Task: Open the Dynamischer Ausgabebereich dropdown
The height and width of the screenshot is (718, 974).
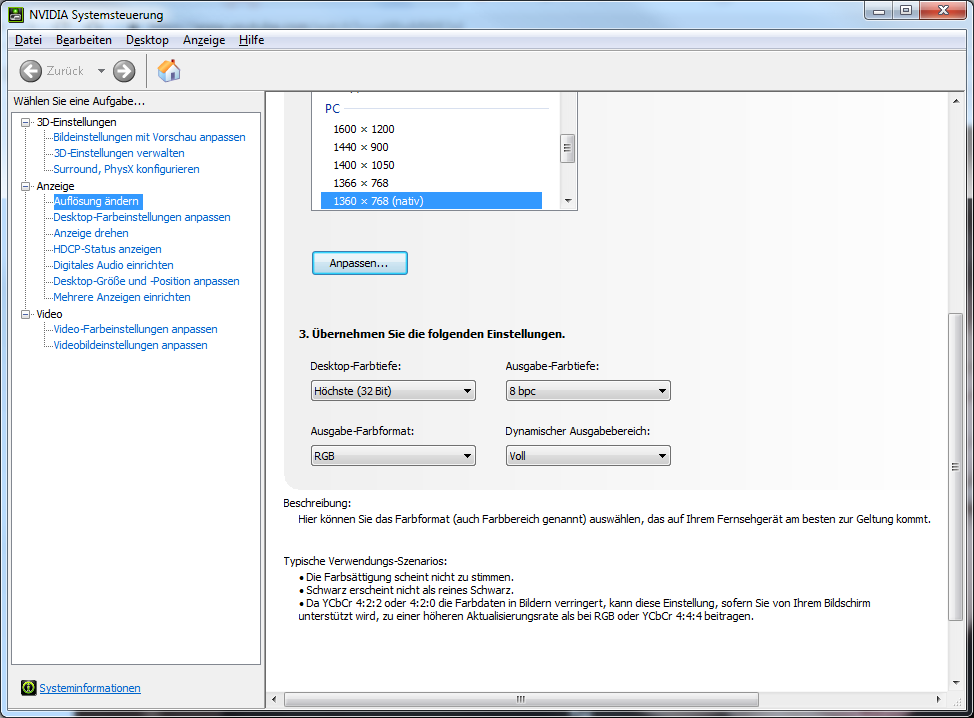Action: [588, 456]
